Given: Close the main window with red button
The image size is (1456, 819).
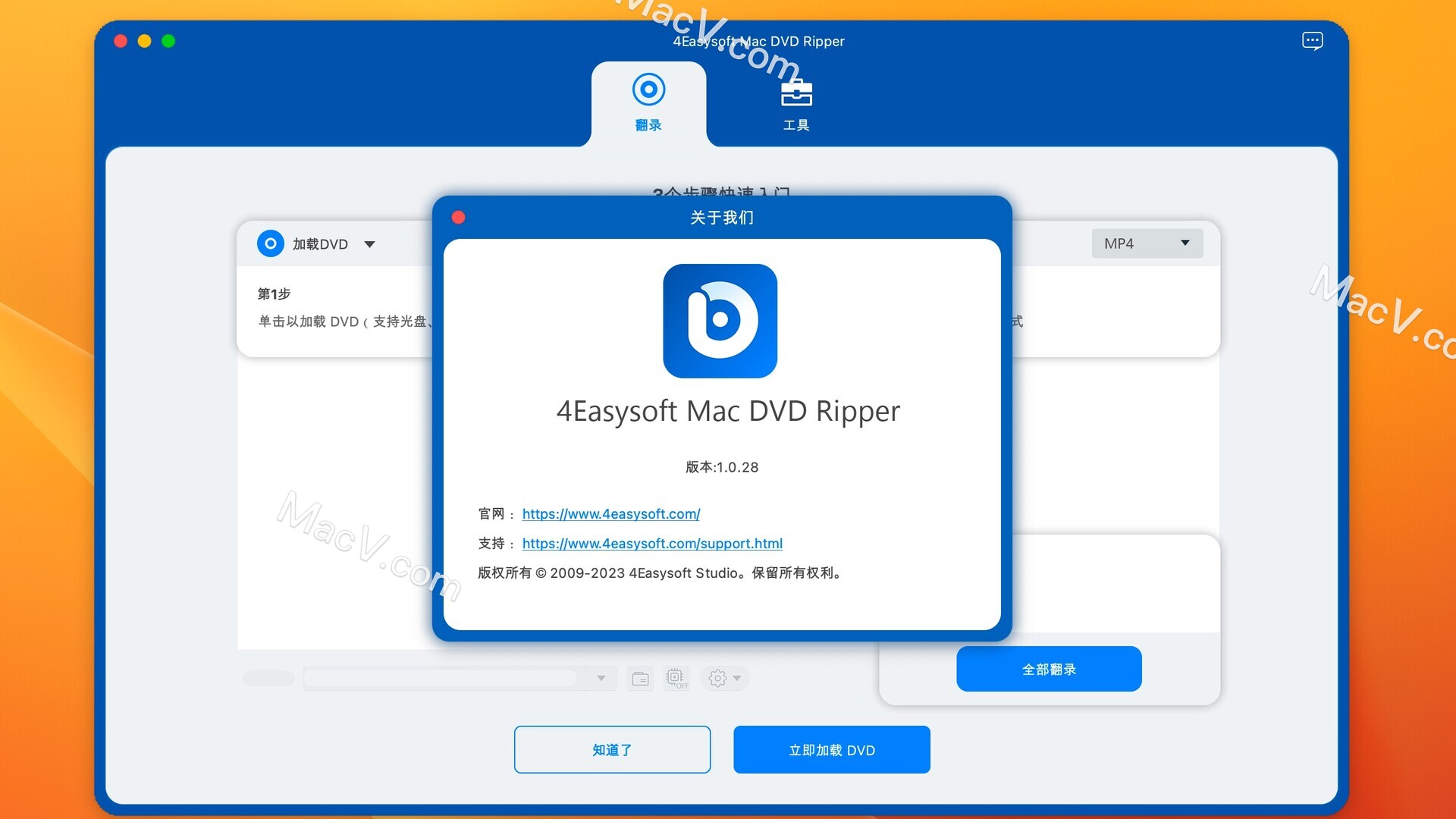Looking at the screenshot, I should click(120, 41).
